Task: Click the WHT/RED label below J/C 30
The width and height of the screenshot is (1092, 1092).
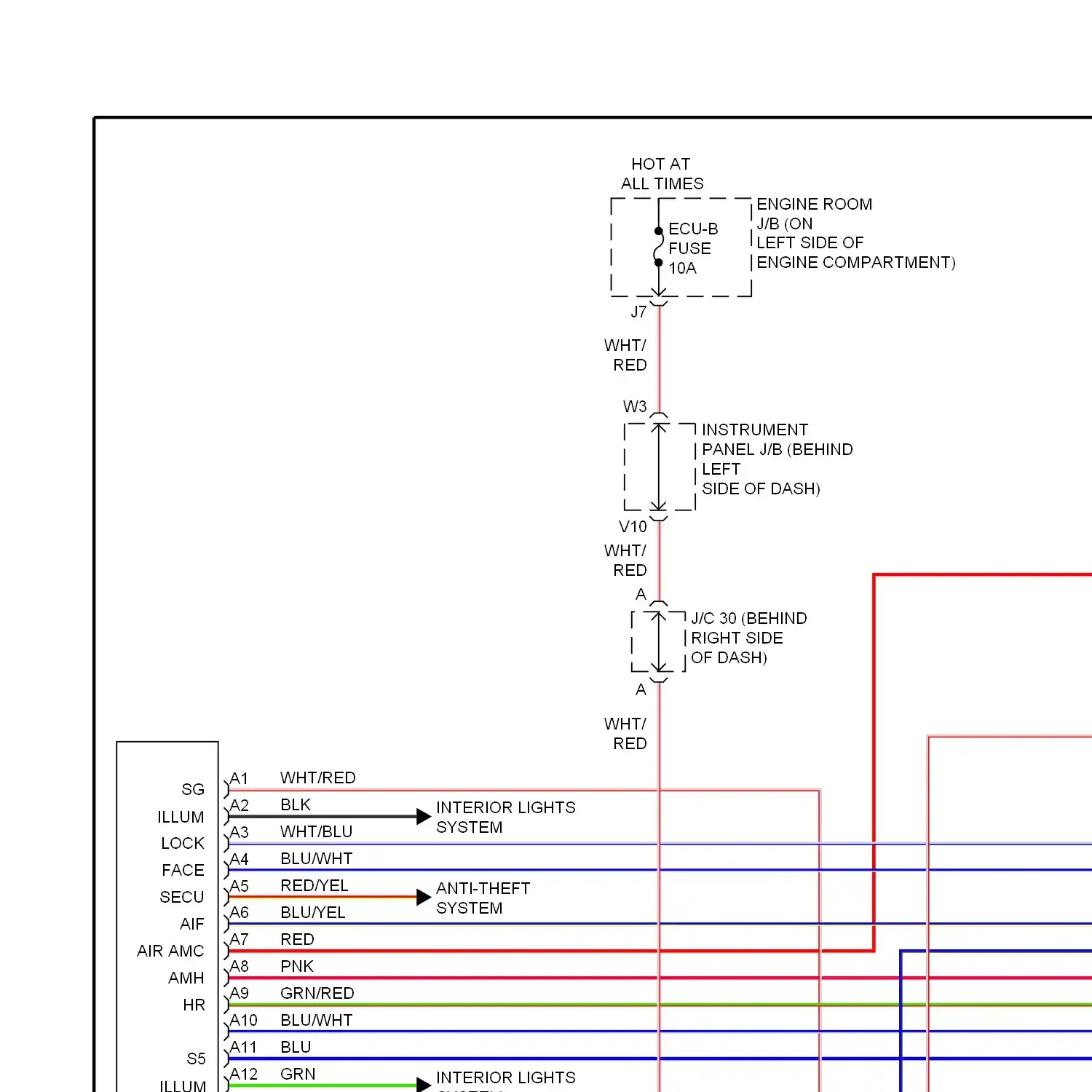Action: click(x=625, y=734)
